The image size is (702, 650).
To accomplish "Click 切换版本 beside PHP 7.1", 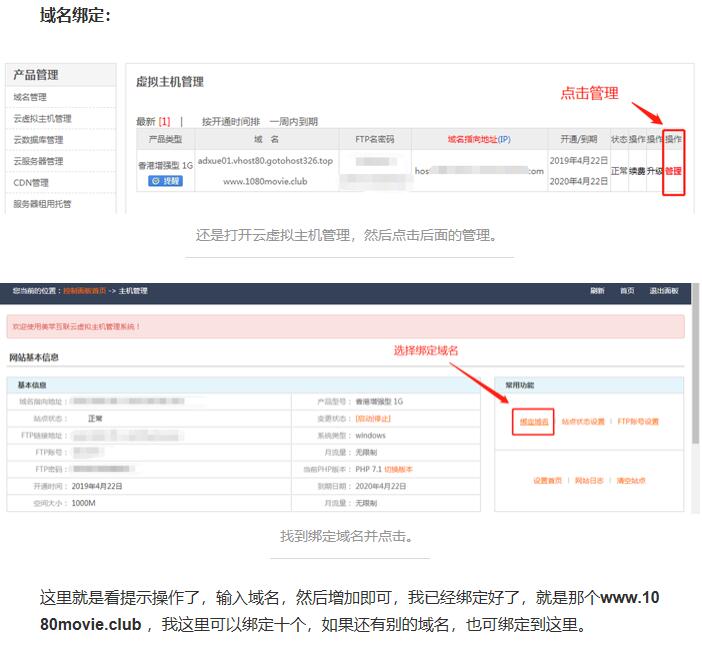I will (398, 470).
